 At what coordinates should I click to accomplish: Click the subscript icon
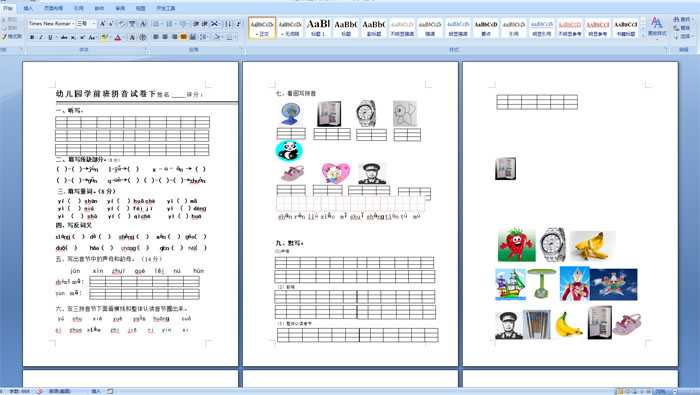(73, 37)
